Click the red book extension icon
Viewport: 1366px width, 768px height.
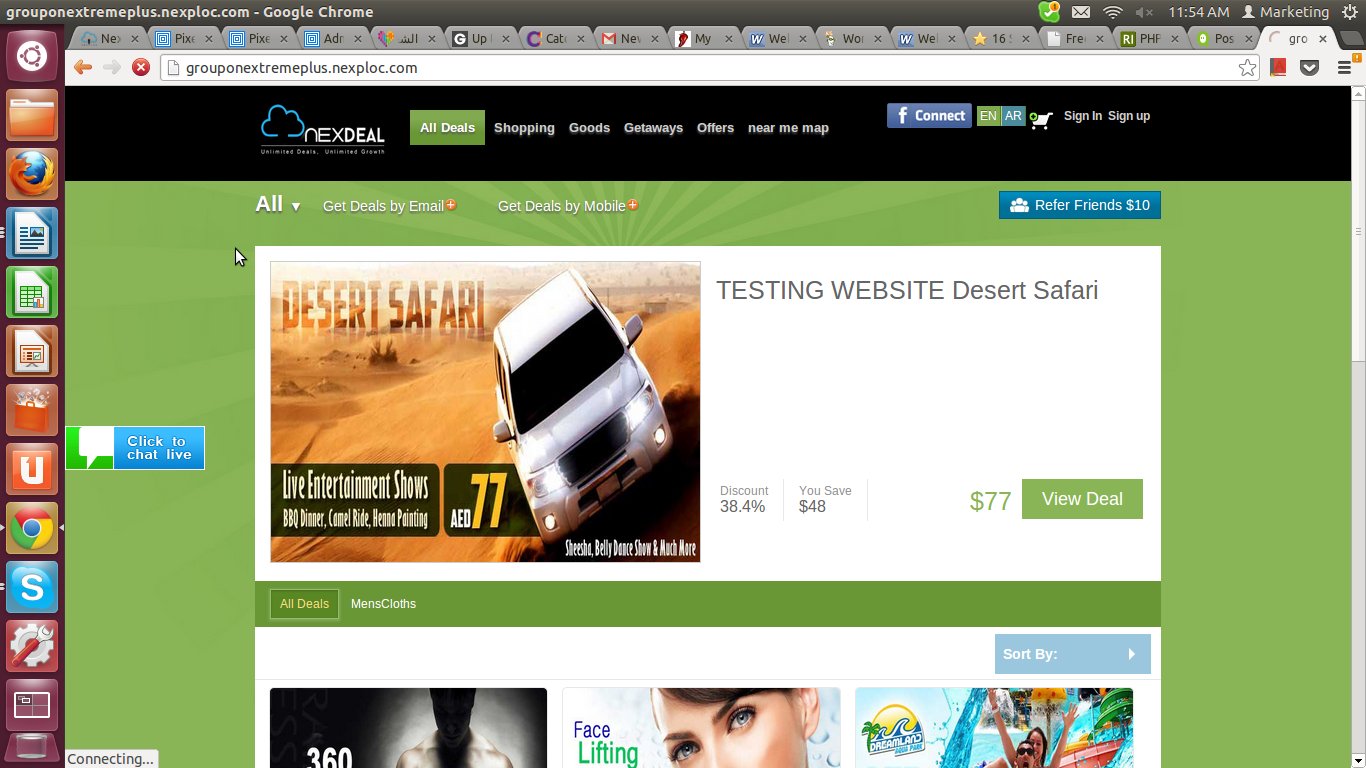click(x=1278, y=67)
